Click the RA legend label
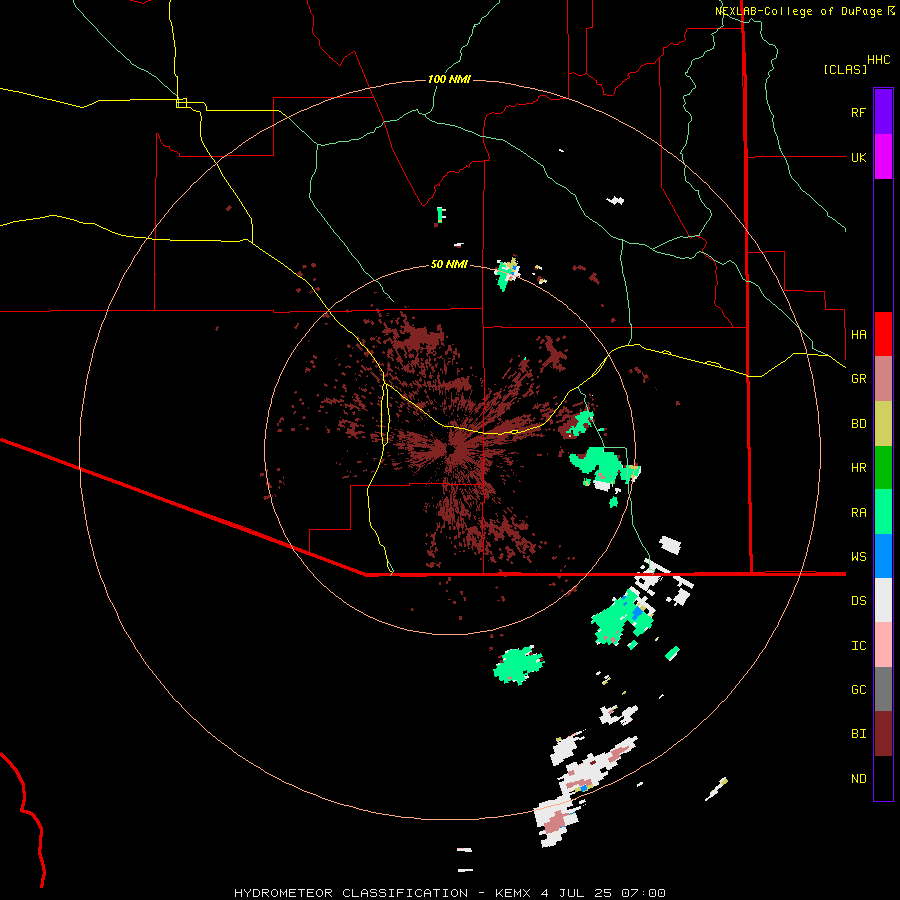Screen dimensions: 900x900 (x=858, y=513)
